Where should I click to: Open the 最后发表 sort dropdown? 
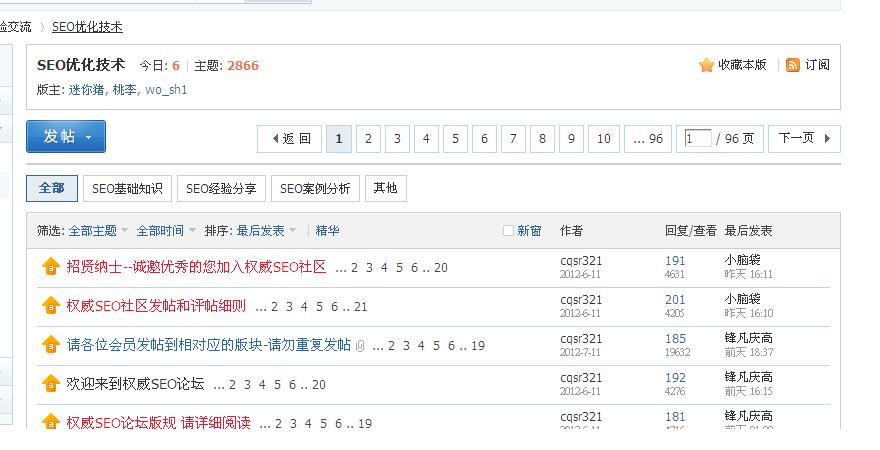click(292, 230)
